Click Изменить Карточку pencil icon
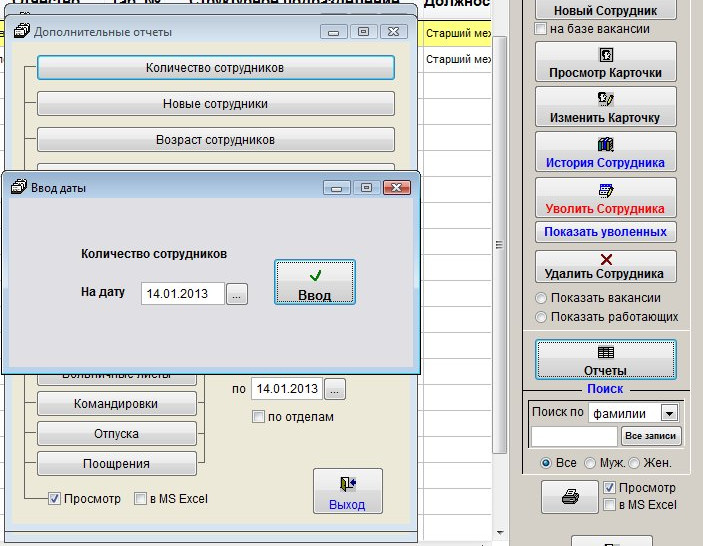 click(606, 99)
